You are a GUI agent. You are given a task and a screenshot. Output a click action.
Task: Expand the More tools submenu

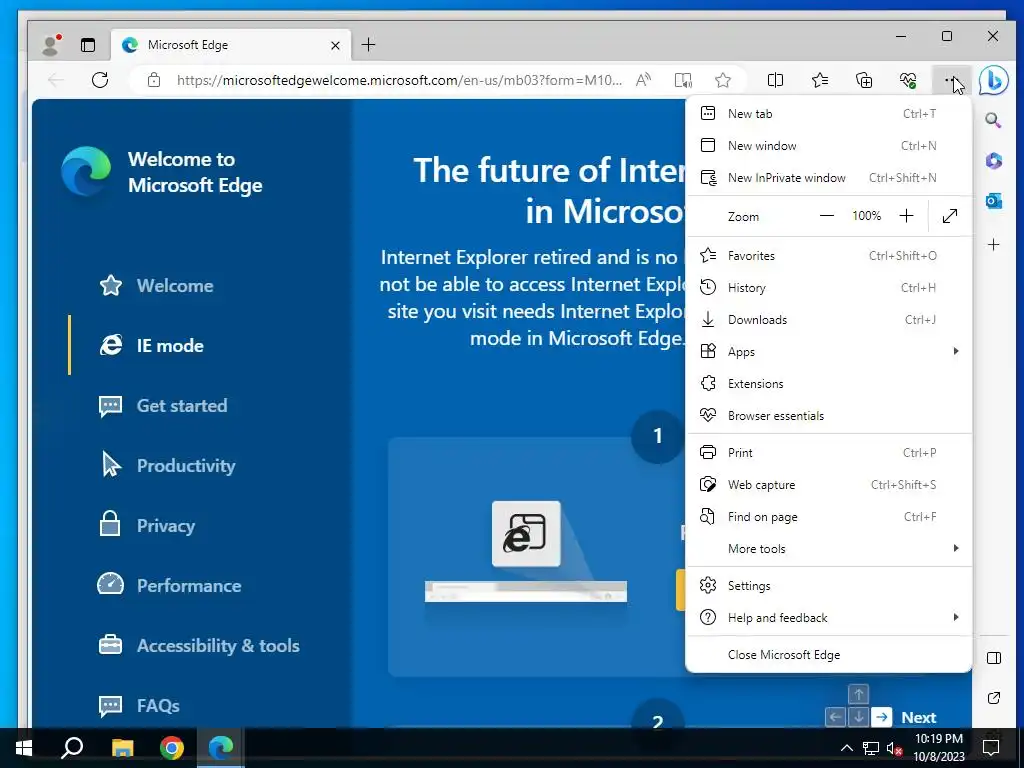pos(828,549)
